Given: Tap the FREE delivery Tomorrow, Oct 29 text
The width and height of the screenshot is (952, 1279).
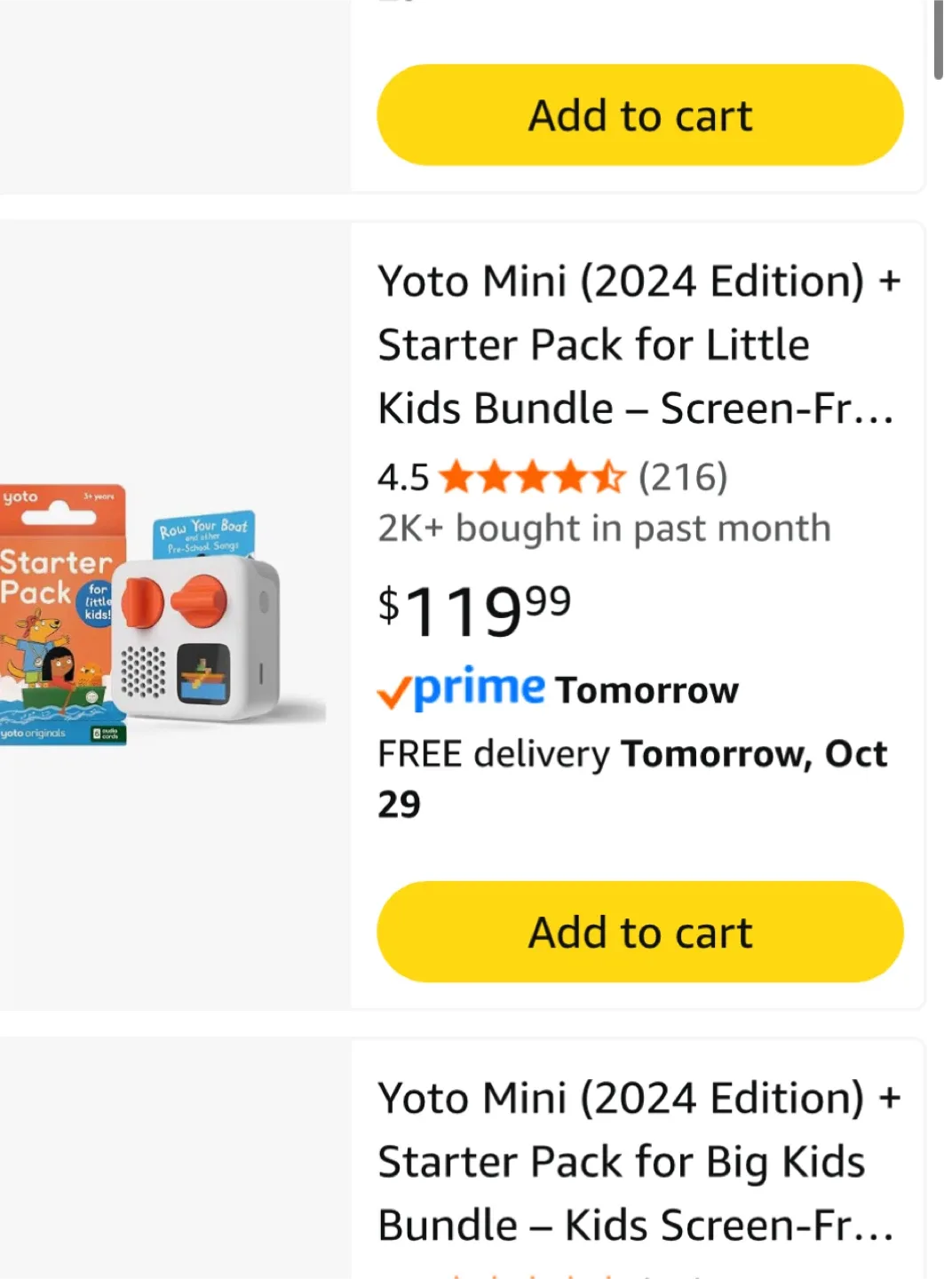Looking at the screenshot, I should [x=632, y=778].
